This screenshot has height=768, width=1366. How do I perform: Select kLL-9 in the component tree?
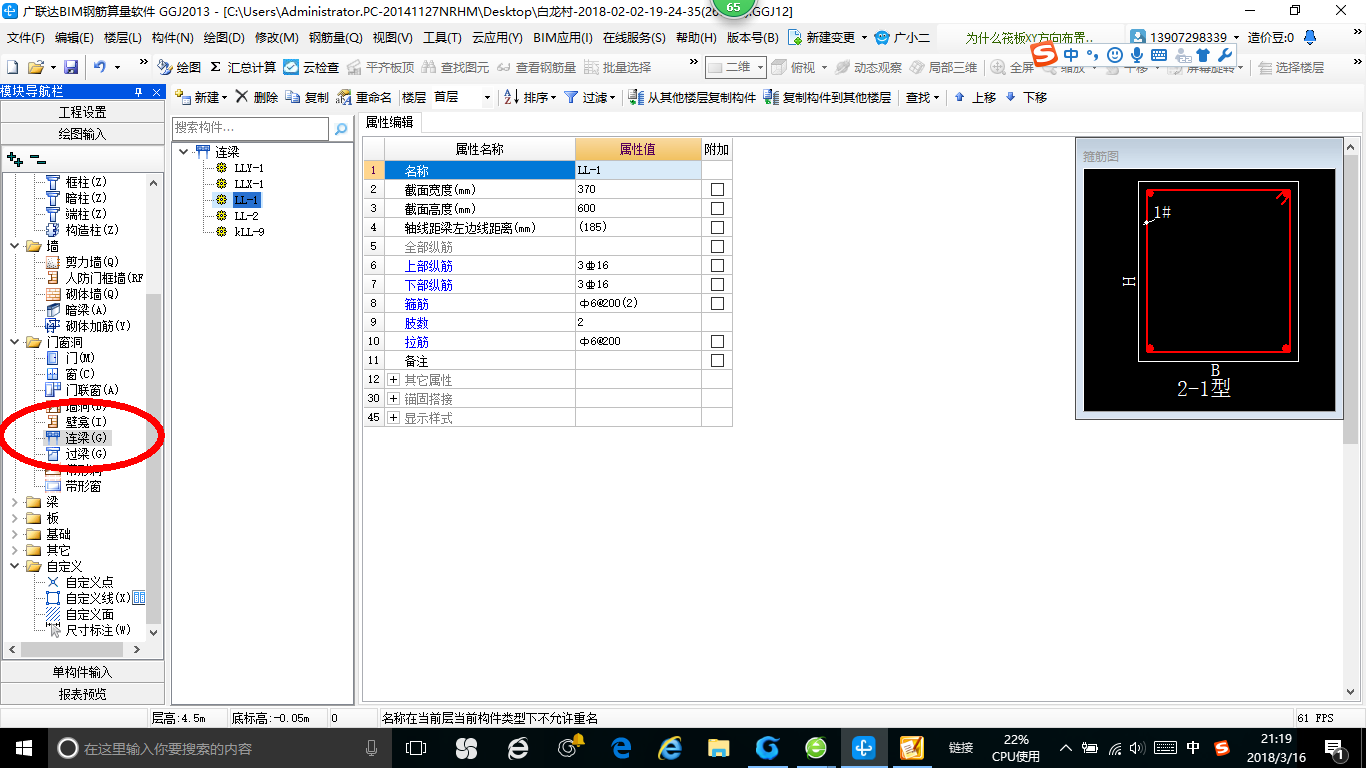[x=249, y=232]
